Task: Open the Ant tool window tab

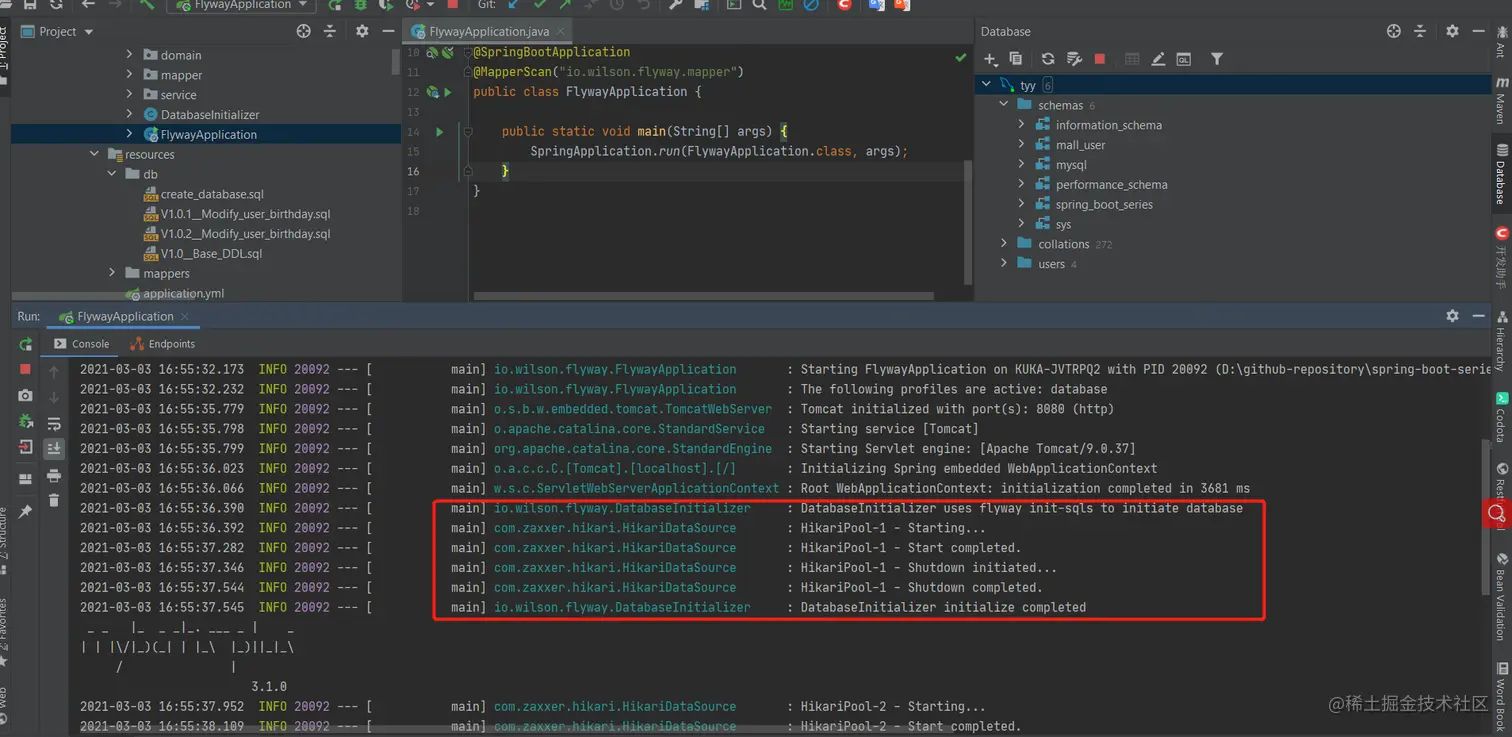Action: (x=1501, y=44)
